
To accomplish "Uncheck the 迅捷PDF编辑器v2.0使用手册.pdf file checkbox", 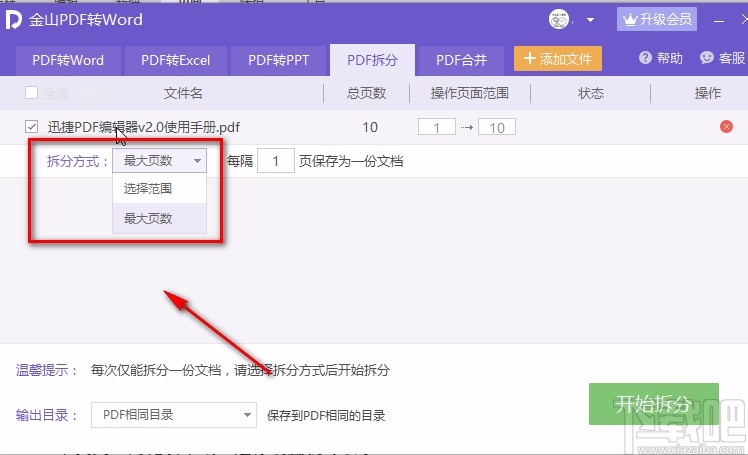I will pos(31,127).
